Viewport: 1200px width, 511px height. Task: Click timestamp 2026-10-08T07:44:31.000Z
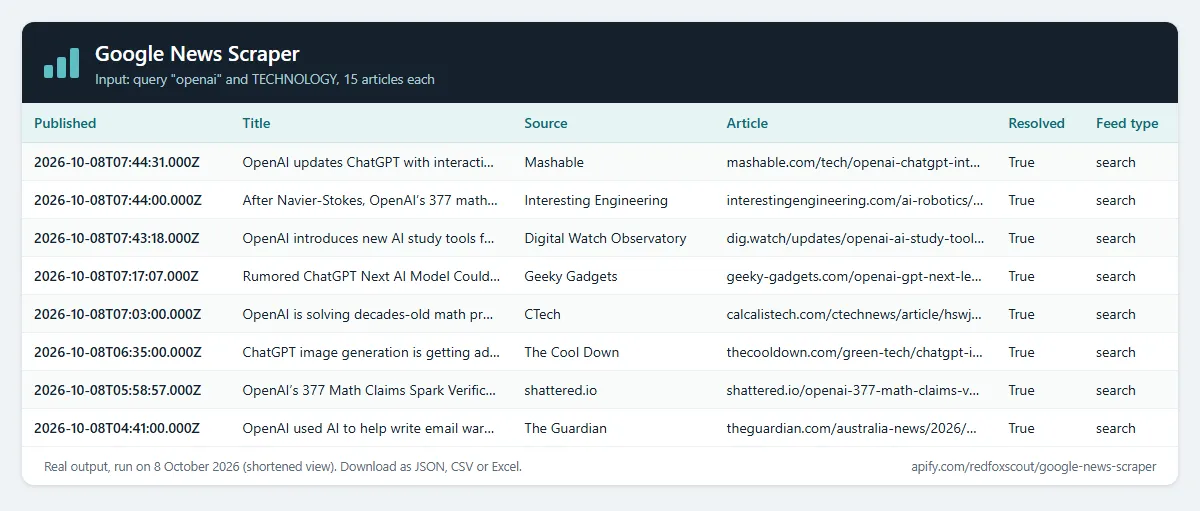coord(117,162)
